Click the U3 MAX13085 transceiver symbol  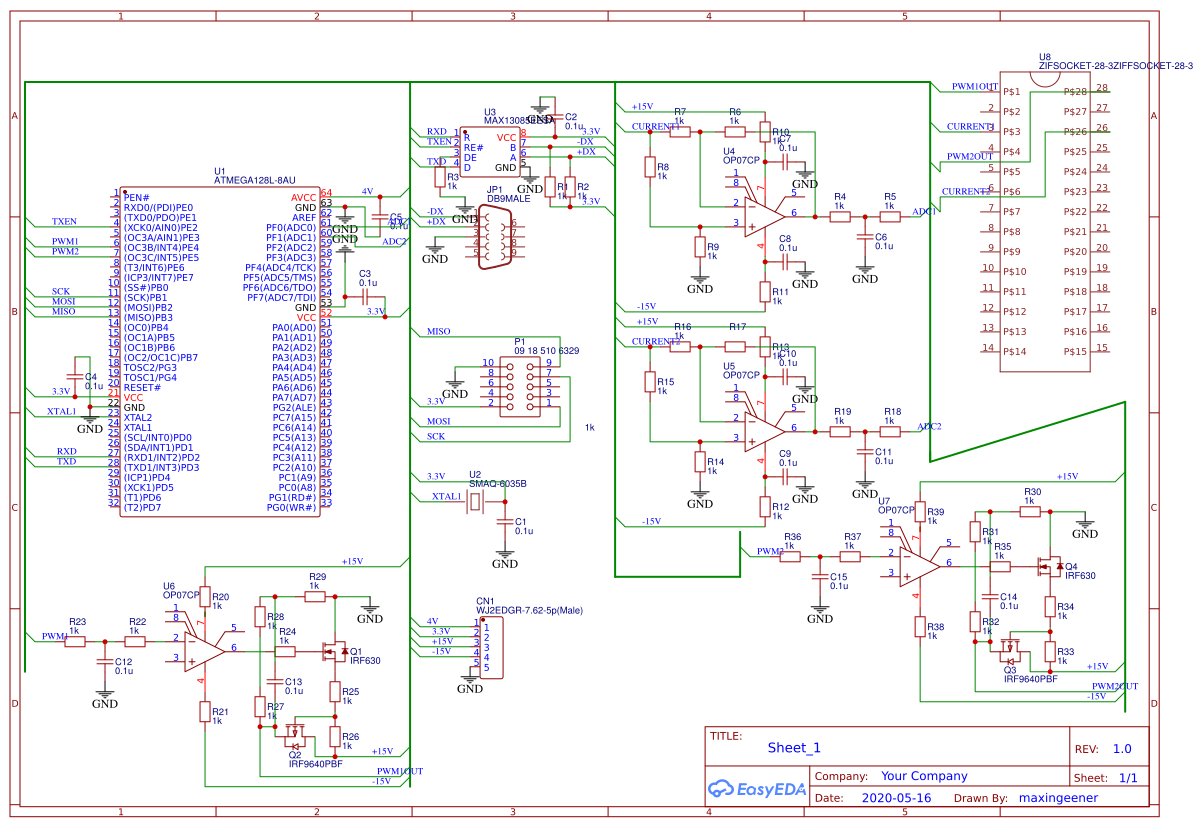(x=490, y=151)
